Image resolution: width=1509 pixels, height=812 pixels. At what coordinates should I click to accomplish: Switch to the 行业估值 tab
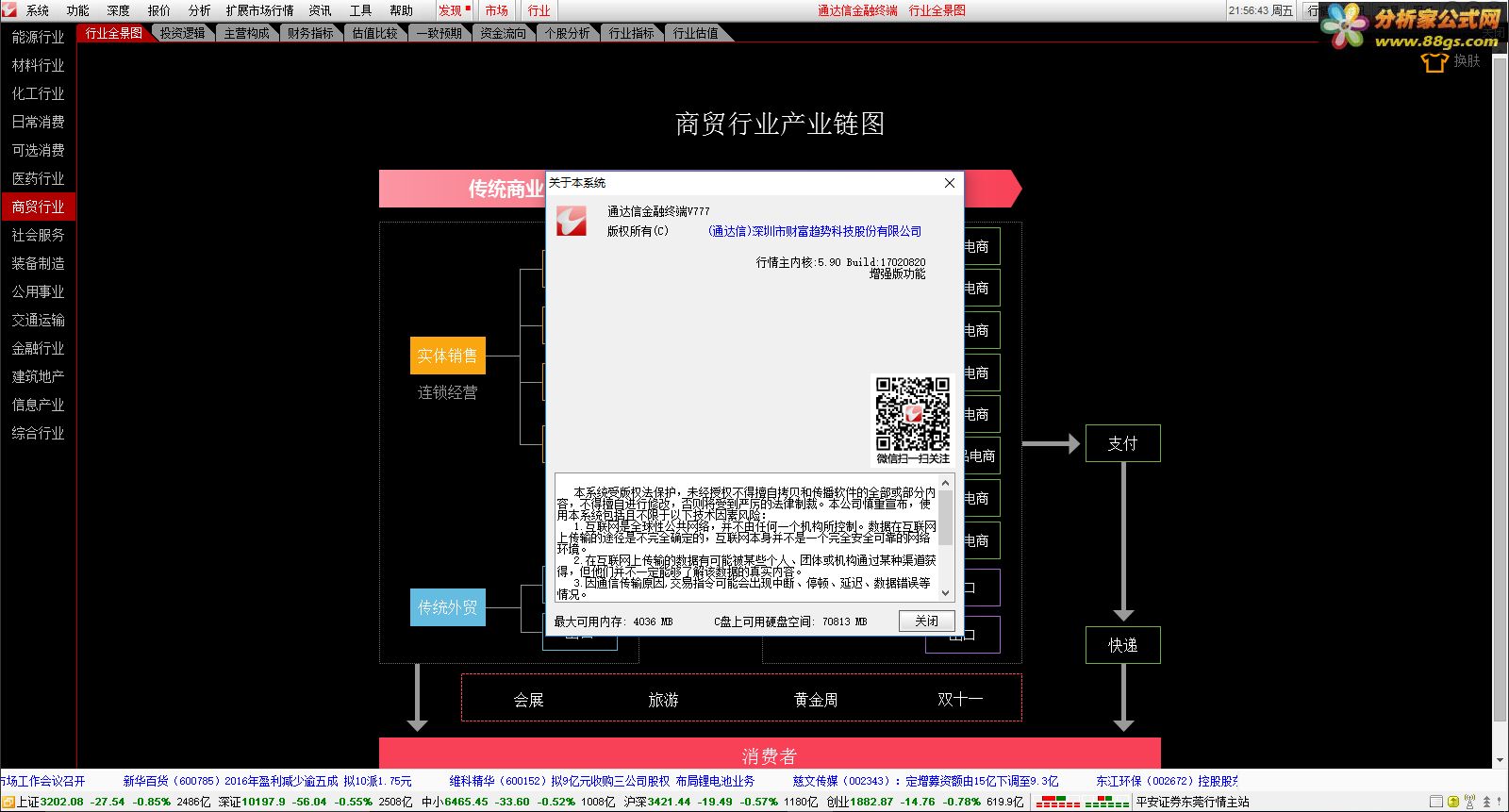point(695,33)
